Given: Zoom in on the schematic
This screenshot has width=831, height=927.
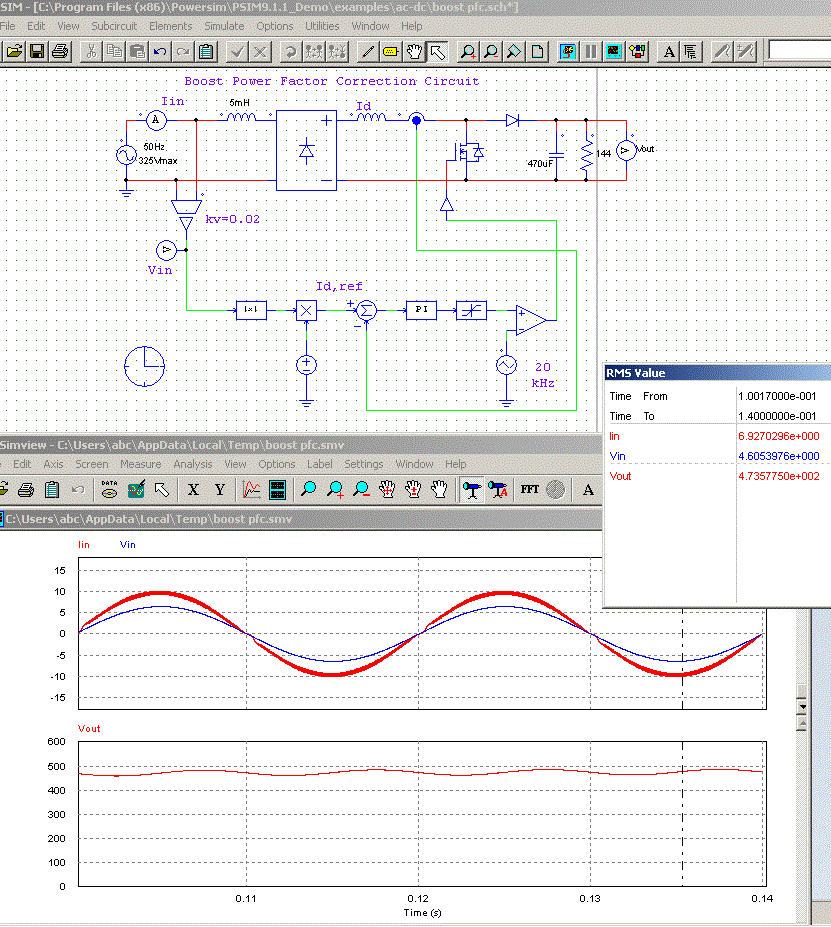Looking at the screenshot, I should click(468, 52).
